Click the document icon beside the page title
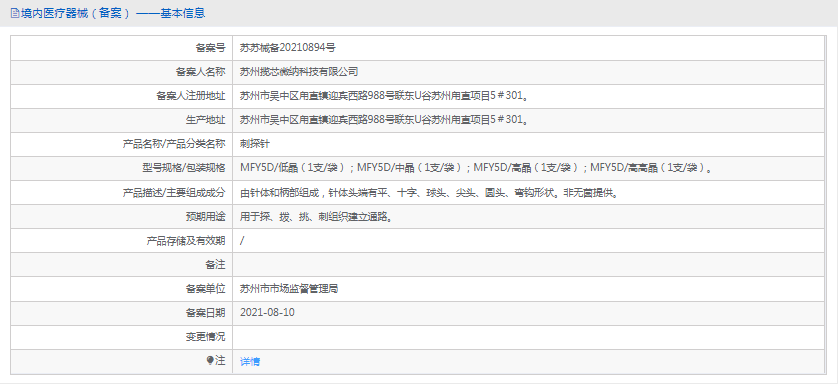The height and width of the screenshot is (386, 839). click(15, 13)
